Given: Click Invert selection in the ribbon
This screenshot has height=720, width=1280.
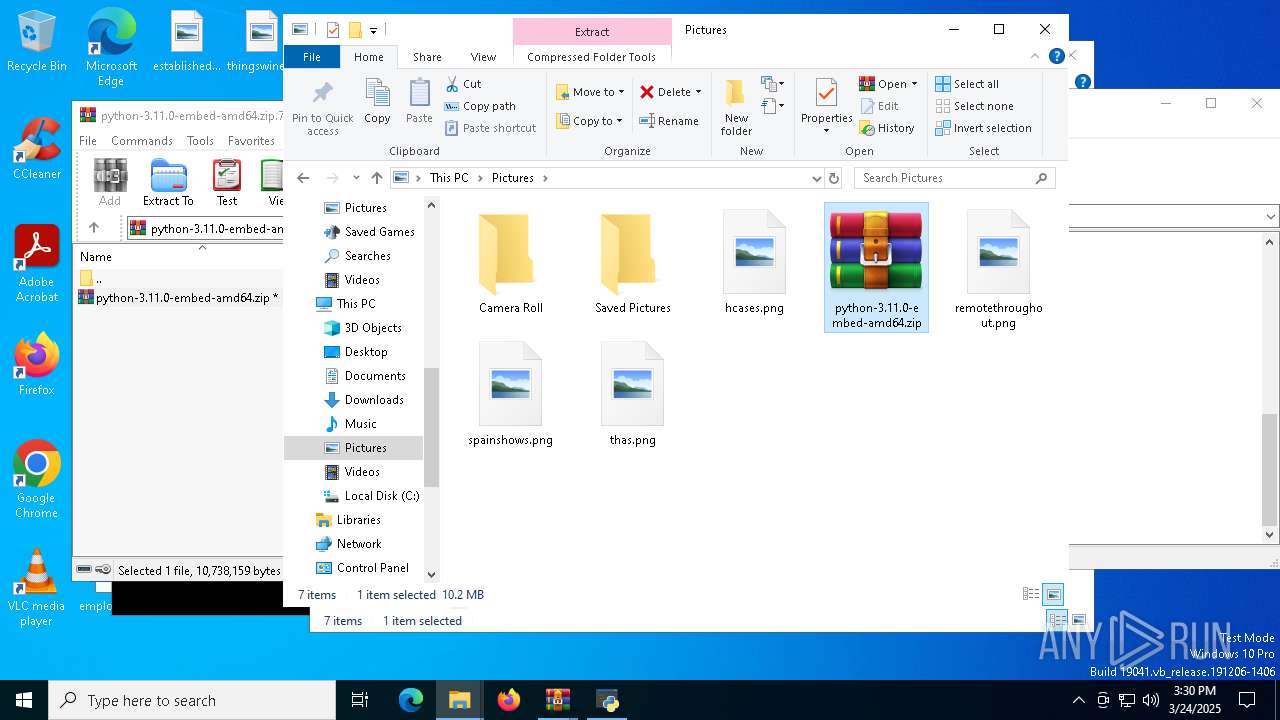Looking at the screenshot, I should click(x=983, y=128).
